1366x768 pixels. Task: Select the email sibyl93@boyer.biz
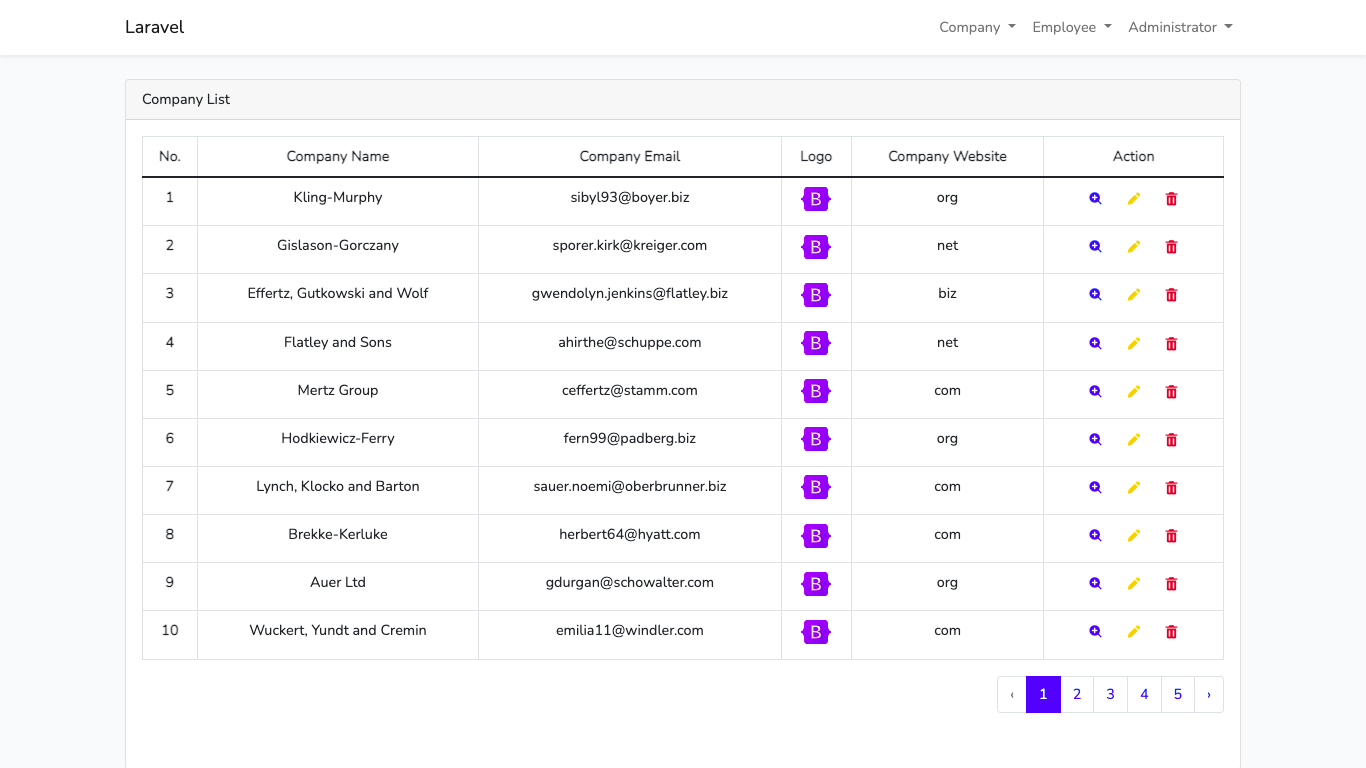click(630, 197)
